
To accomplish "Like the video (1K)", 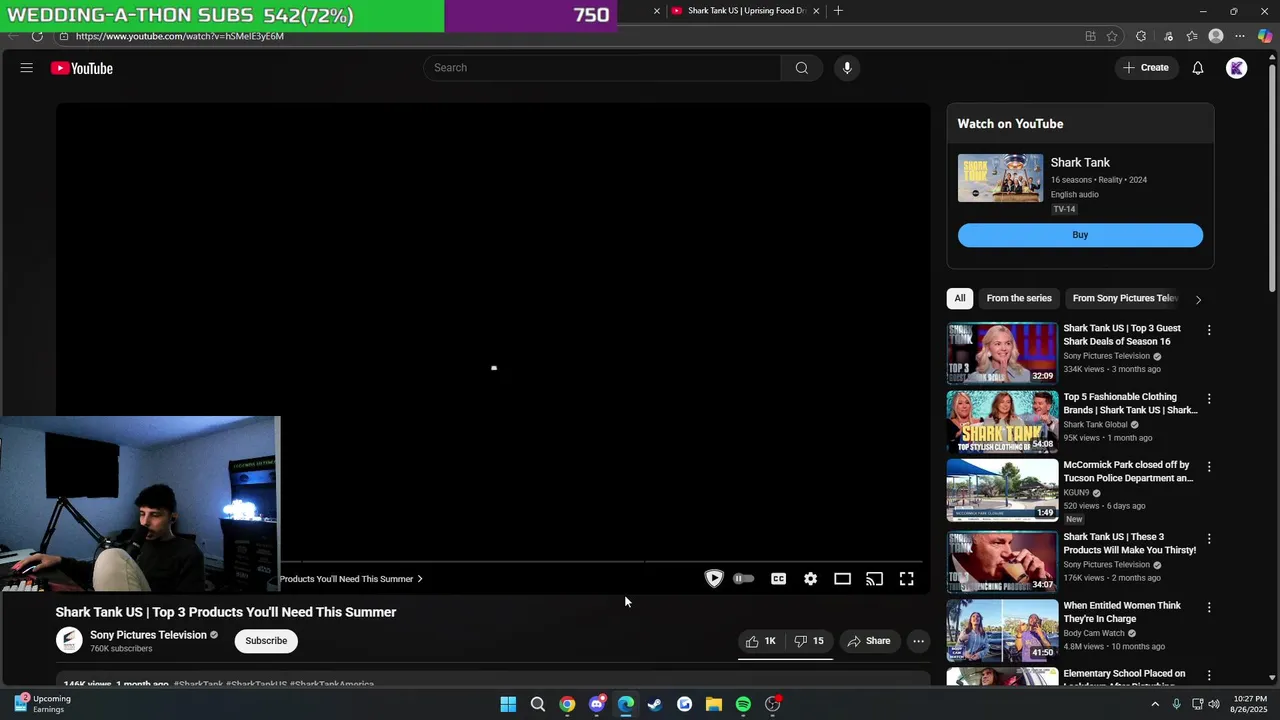I will 761,641.
